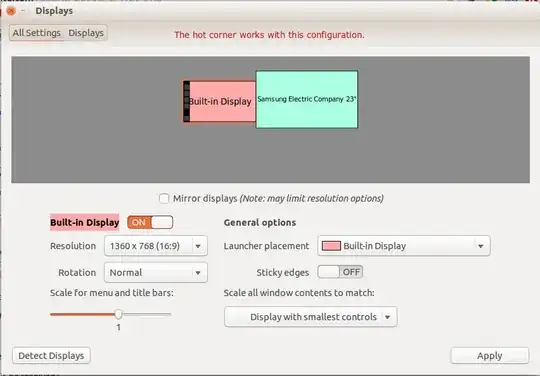Image resolution: width=540 pixels, height=376 pixels.
Task: Open the Launcher placement dropdown
Action: click(404, 246)
